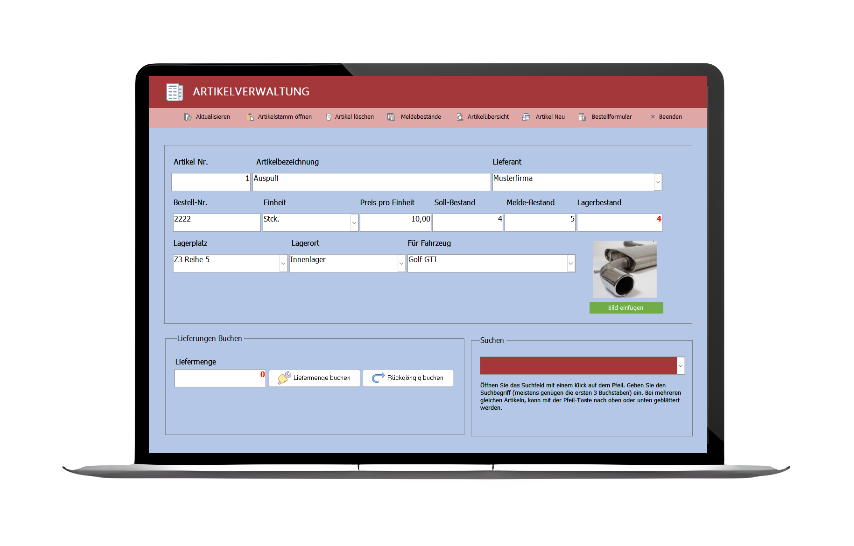Expand the Lieferant dropdown
854x546 pixels.
658,182
